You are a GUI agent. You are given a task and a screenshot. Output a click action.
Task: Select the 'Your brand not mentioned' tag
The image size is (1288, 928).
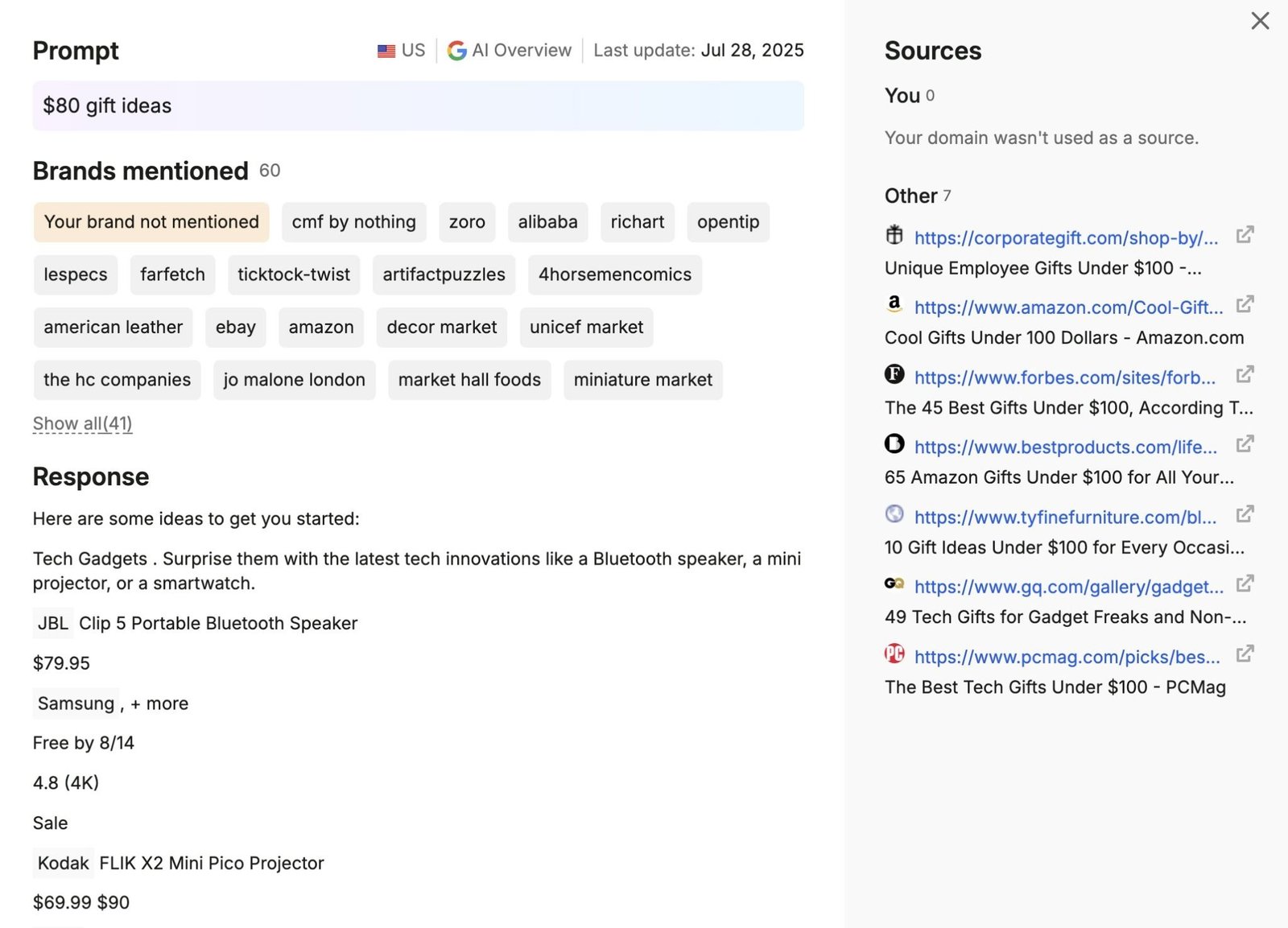pyautogui.click(x=151, y=222)
